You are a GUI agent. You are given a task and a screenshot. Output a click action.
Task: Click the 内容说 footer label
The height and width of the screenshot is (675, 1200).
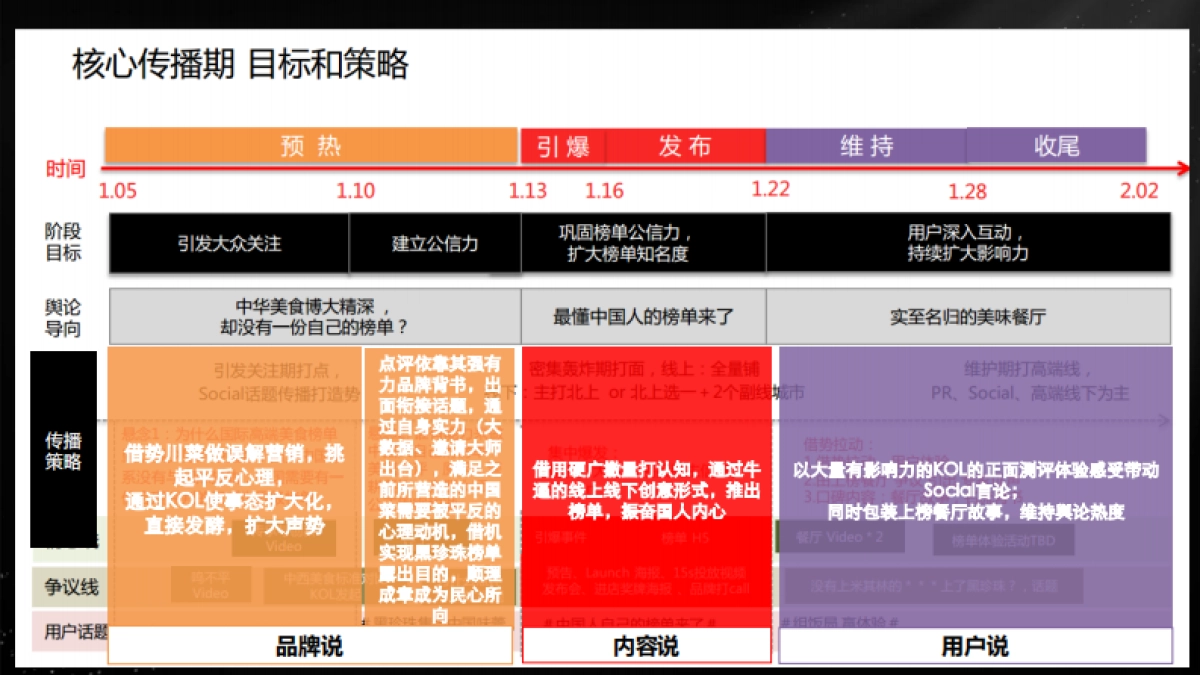point(645,645)
